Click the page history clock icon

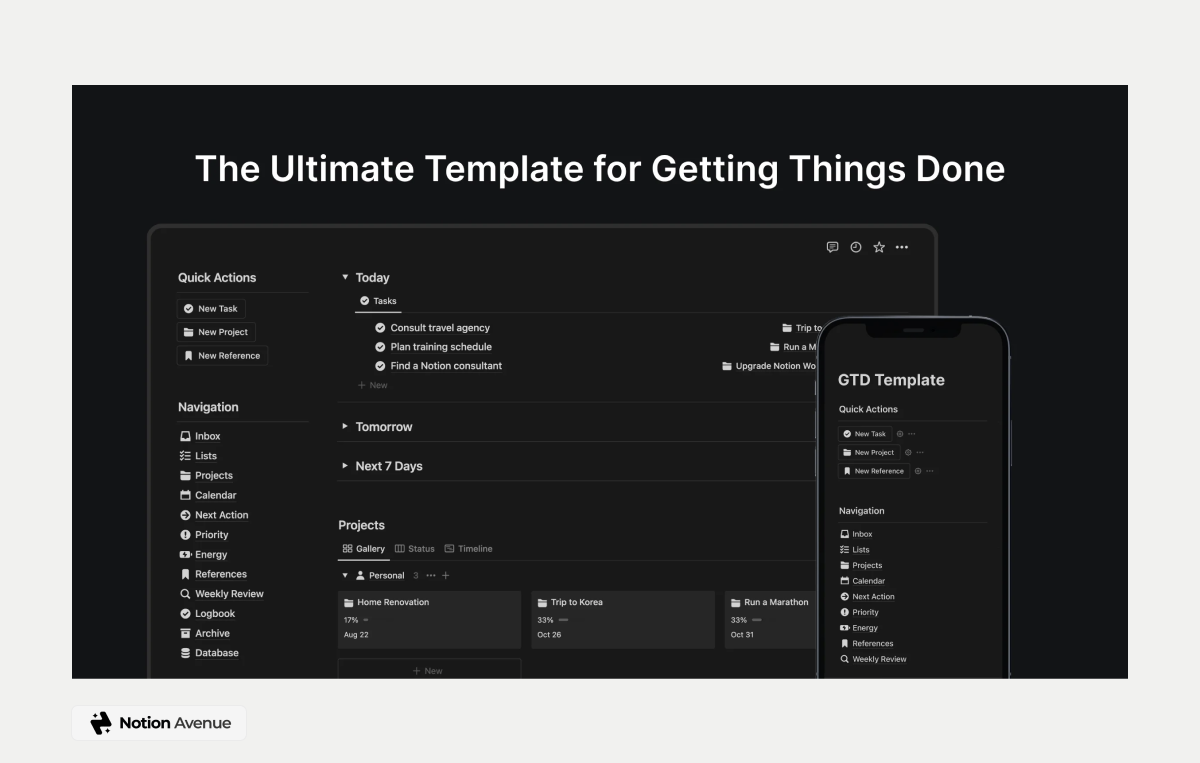tap(855, 247)
